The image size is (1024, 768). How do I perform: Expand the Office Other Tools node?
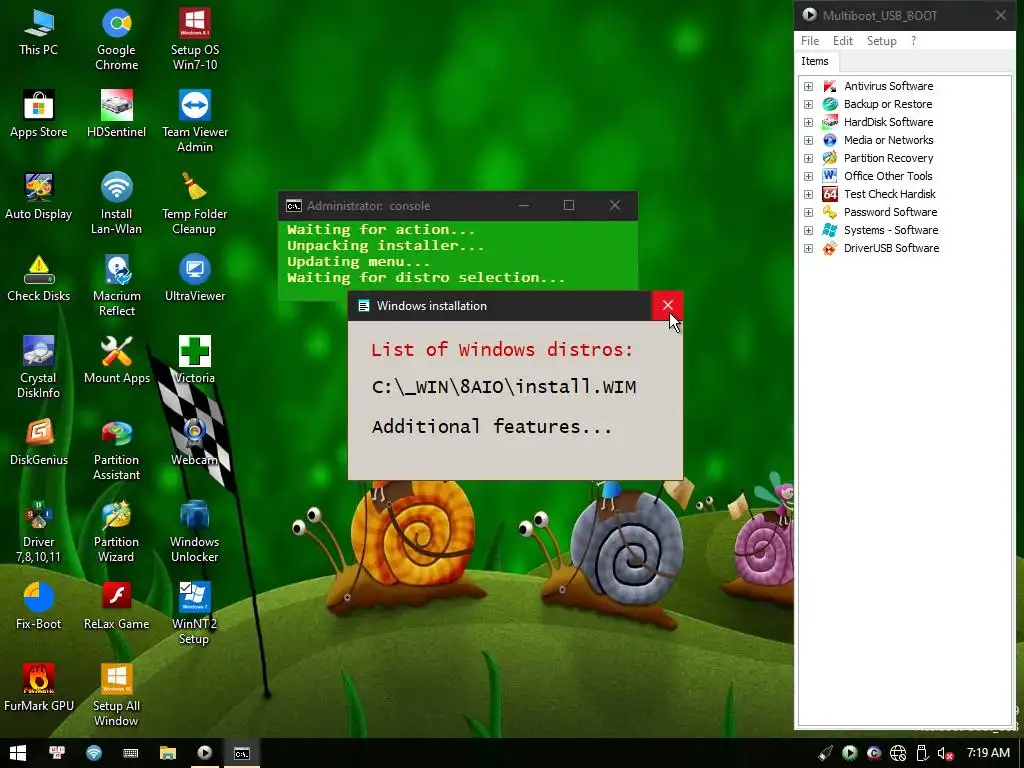pyautogui.click(x=808, y=176)
